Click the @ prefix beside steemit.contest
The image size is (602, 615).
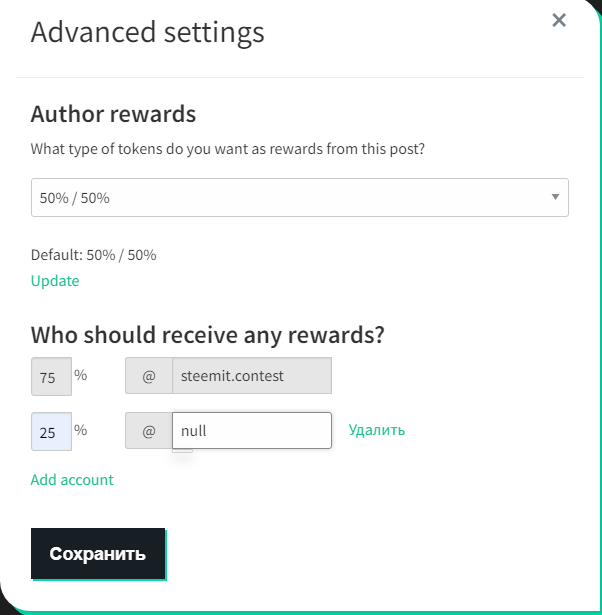[x=149, y=377]
